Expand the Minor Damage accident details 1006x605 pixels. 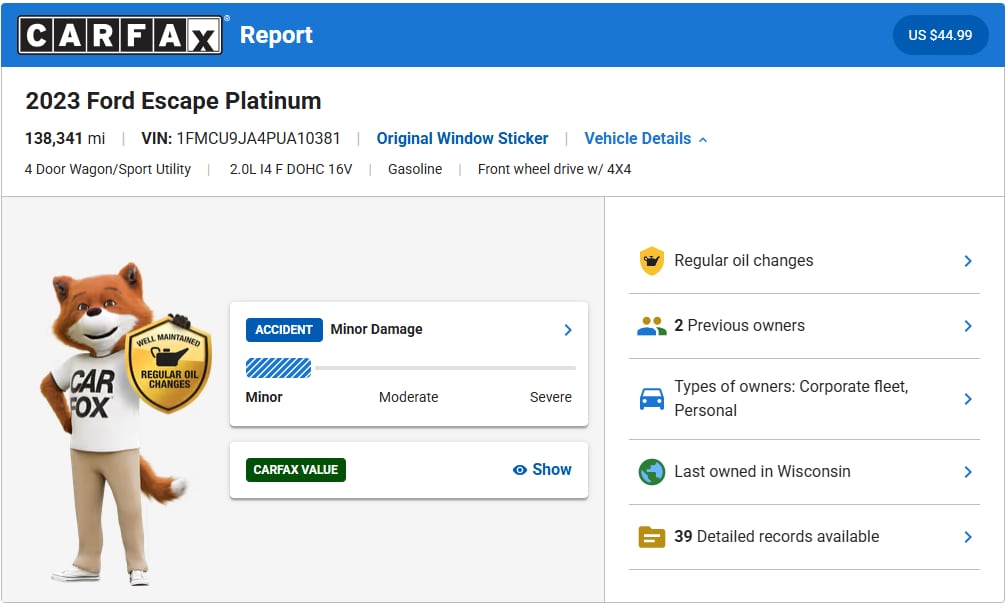point(567,330)
